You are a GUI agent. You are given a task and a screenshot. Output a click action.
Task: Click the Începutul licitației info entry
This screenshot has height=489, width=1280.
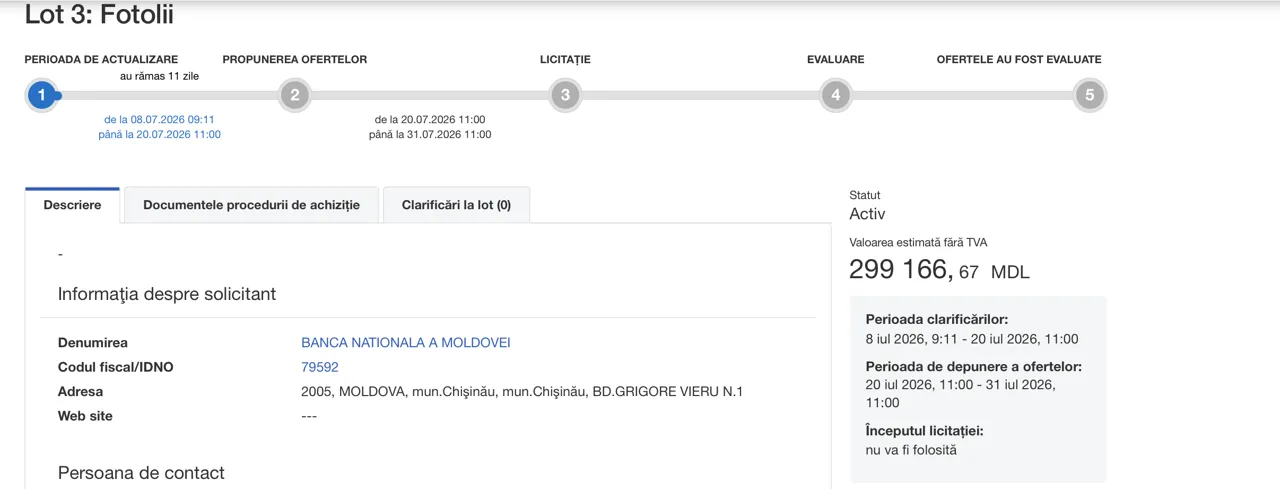click(925, 441)
